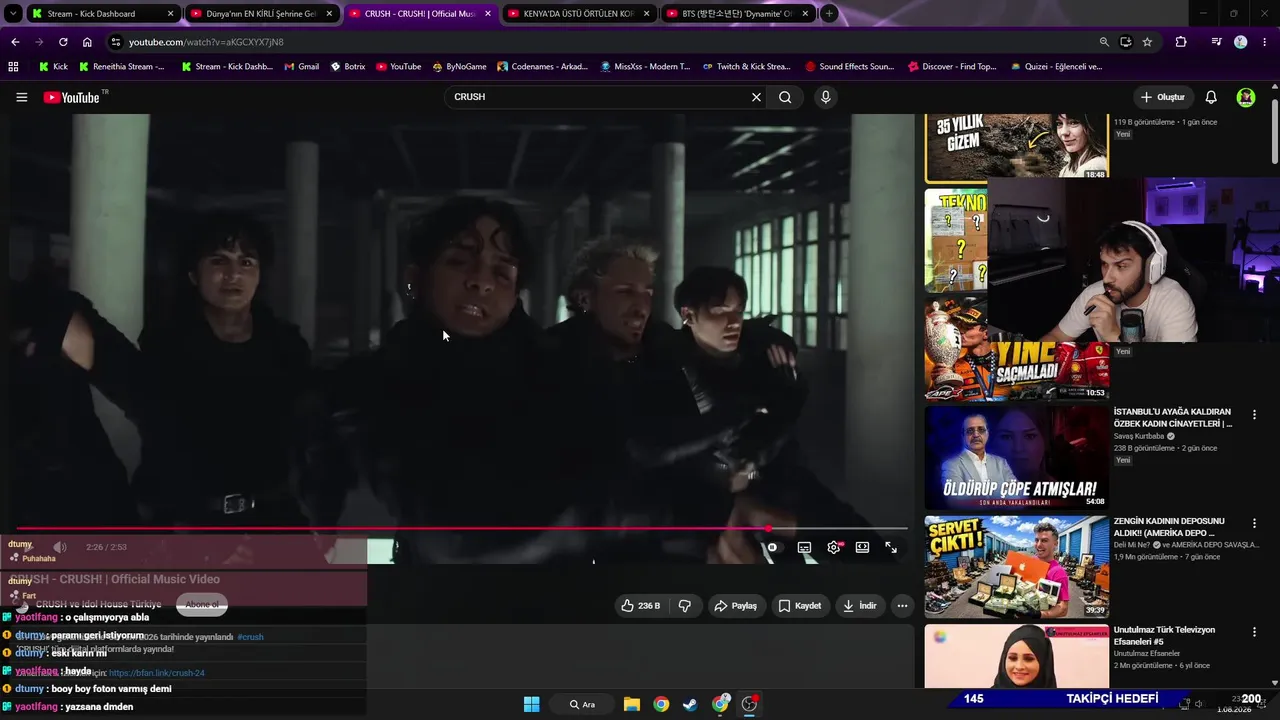Open the Savaş Kurtbaba channel link
1280x720 pixels.
[x=1138, y=436]
